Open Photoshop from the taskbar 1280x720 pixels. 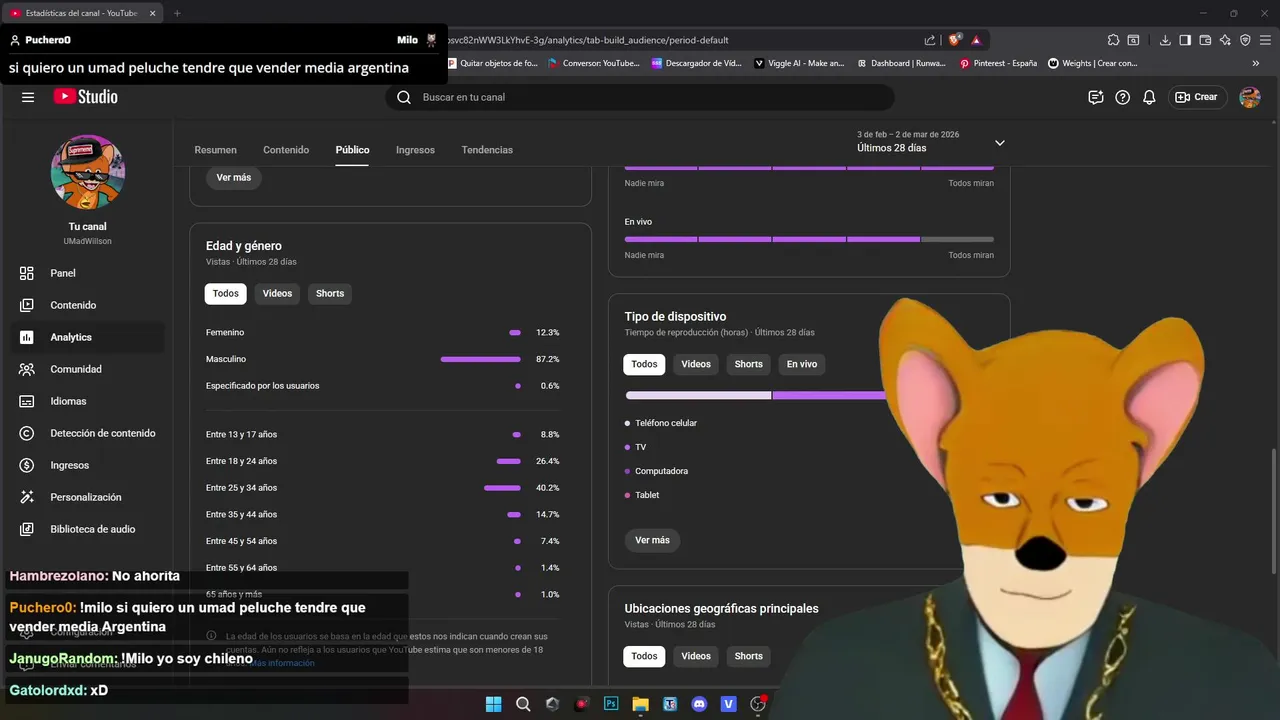point(611,704)
